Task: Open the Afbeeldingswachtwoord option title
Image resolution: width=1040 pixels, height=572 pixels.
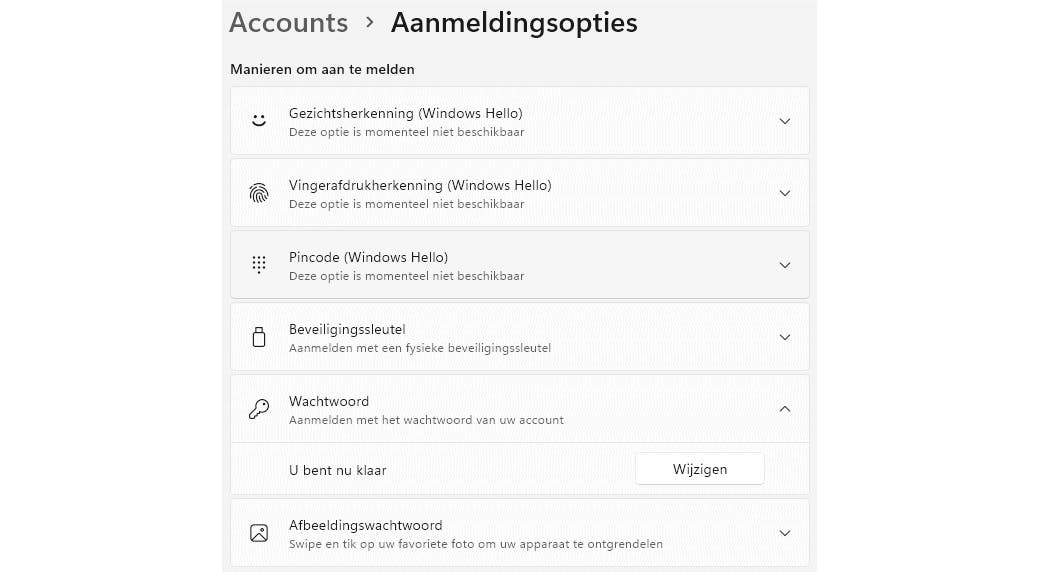Action: pyautogui.click(x=365, y=525)
